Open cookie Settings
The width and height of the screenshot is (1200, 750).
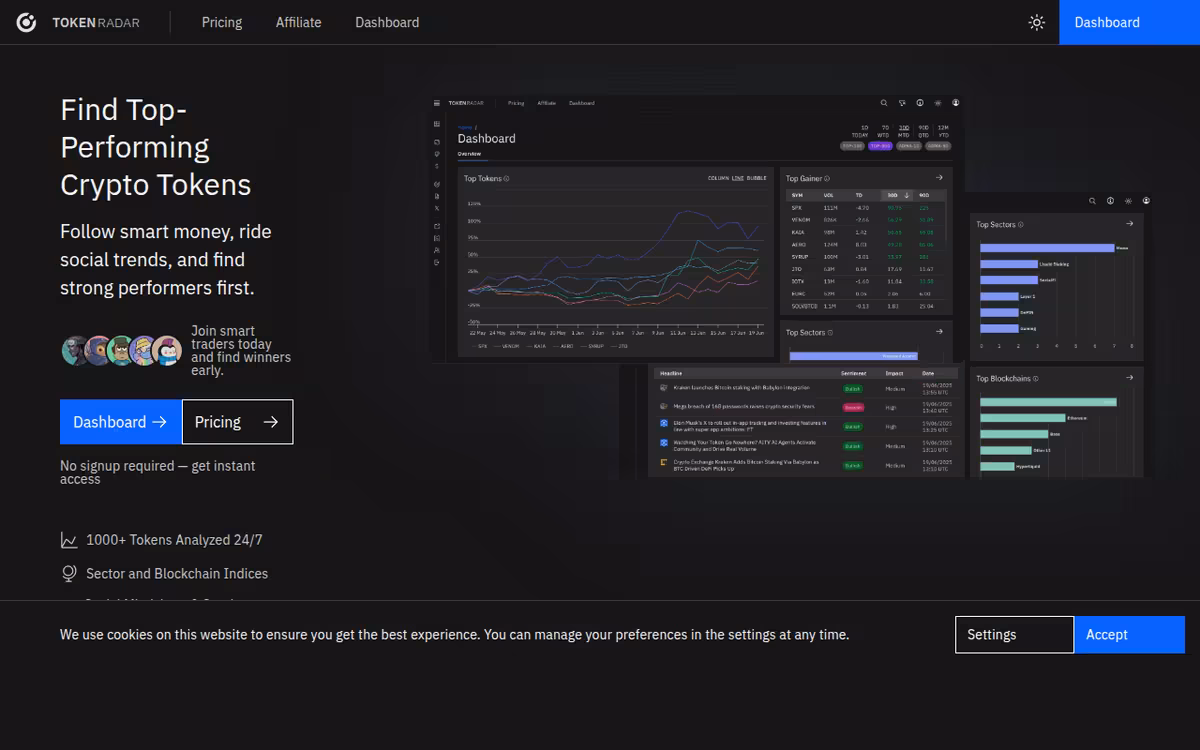pyautogui.click(x=1014, y=635)
